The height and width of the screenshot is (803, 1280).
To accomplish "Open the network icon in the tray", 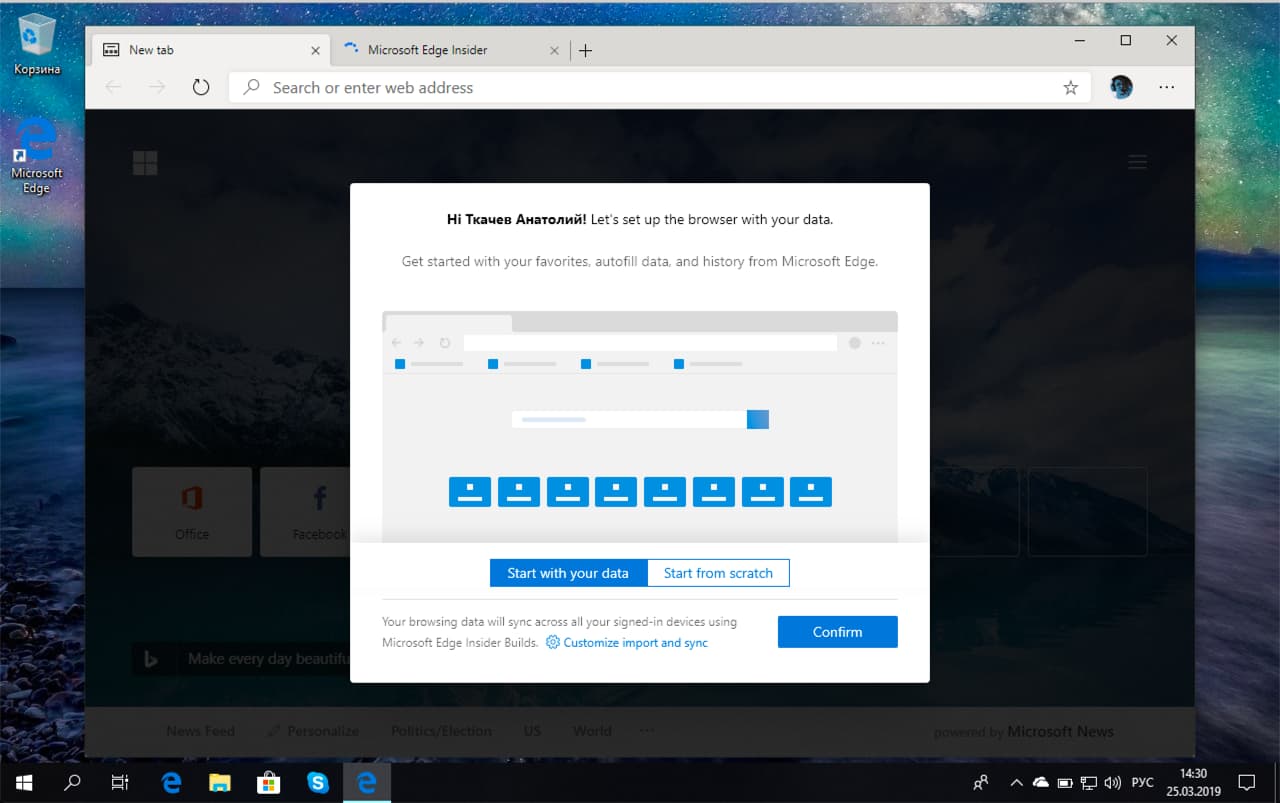I will tap(1087, 782).
